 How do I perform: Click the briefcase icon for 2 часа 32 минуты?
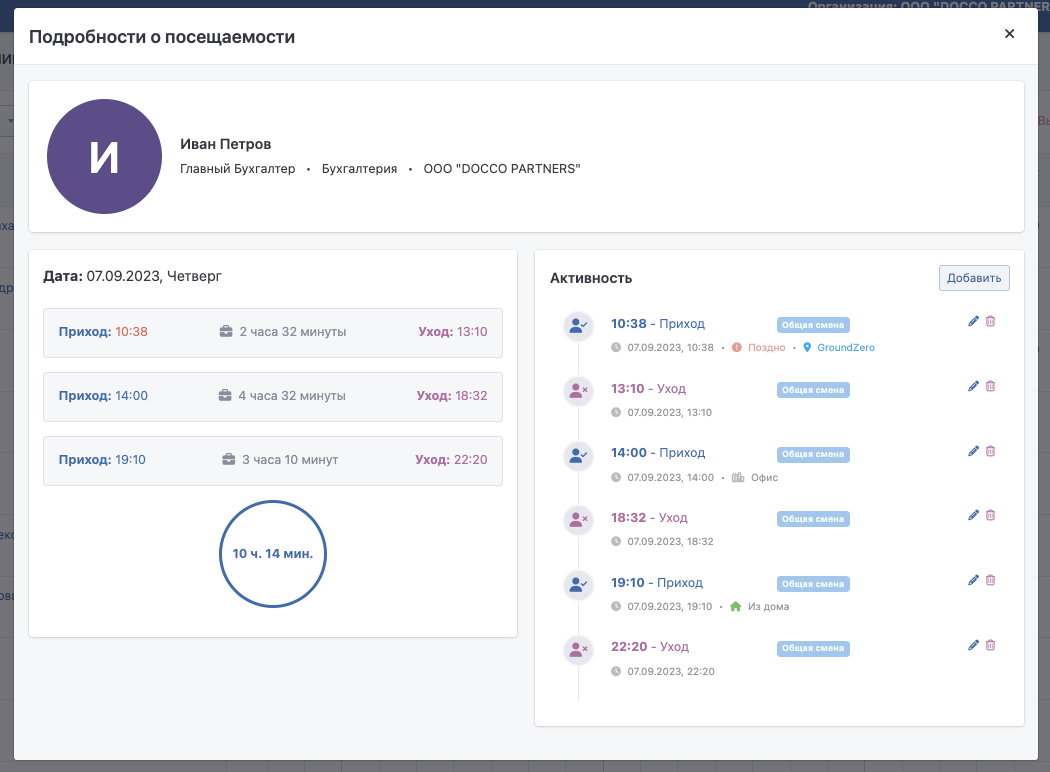tap(226, 331)
